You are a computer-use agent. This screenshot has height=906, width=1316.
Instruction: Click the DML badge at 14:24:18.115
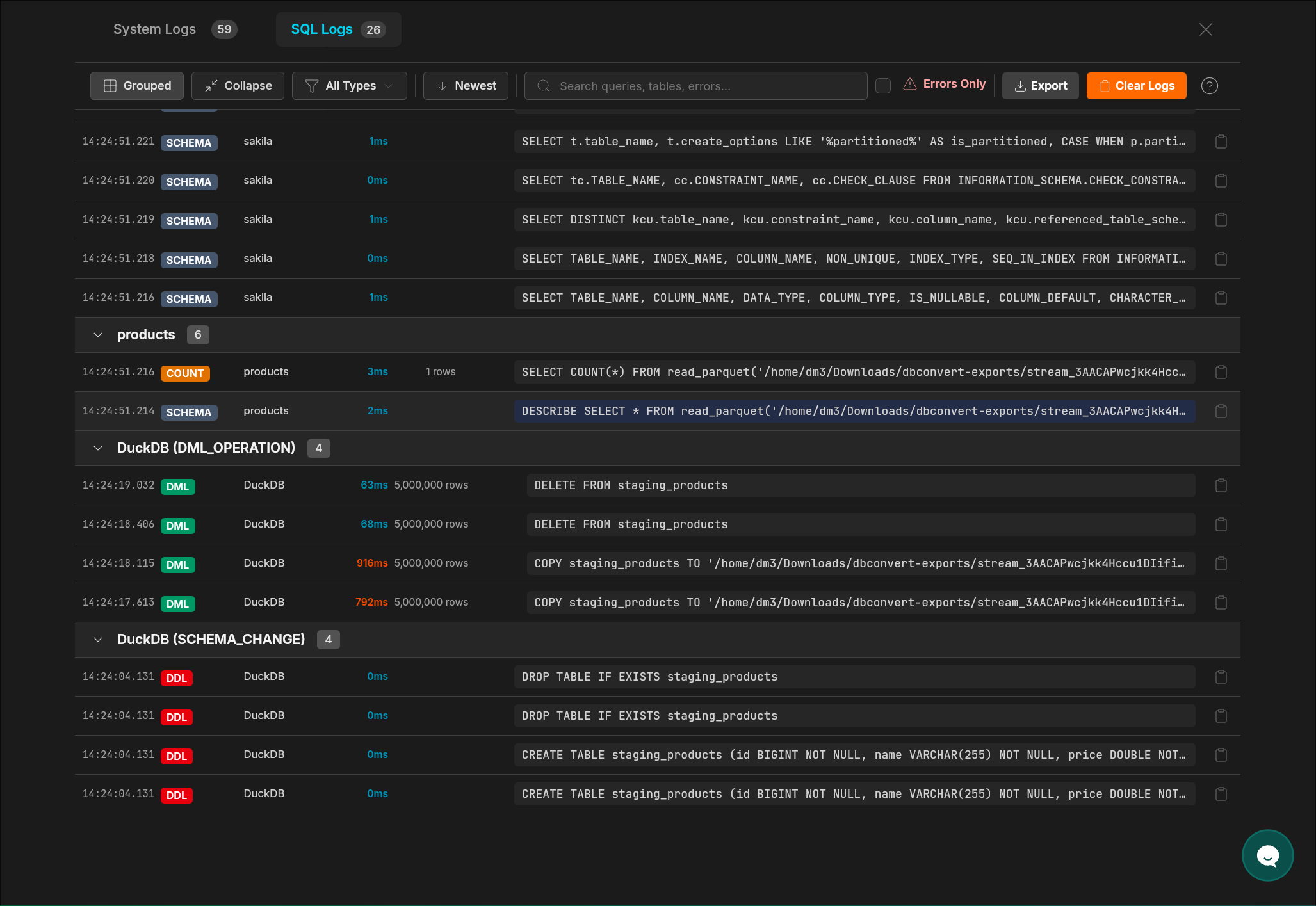tap(177, 565)
